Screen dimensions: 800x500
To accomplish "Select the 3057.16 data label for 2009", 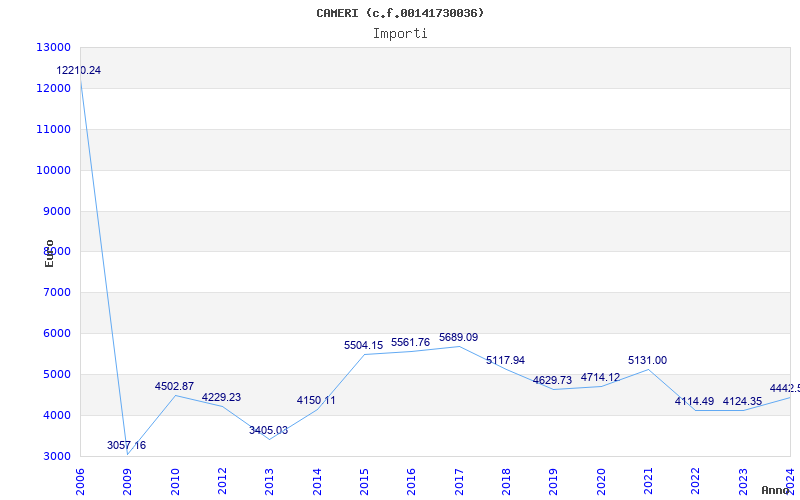I will (126, 445).
